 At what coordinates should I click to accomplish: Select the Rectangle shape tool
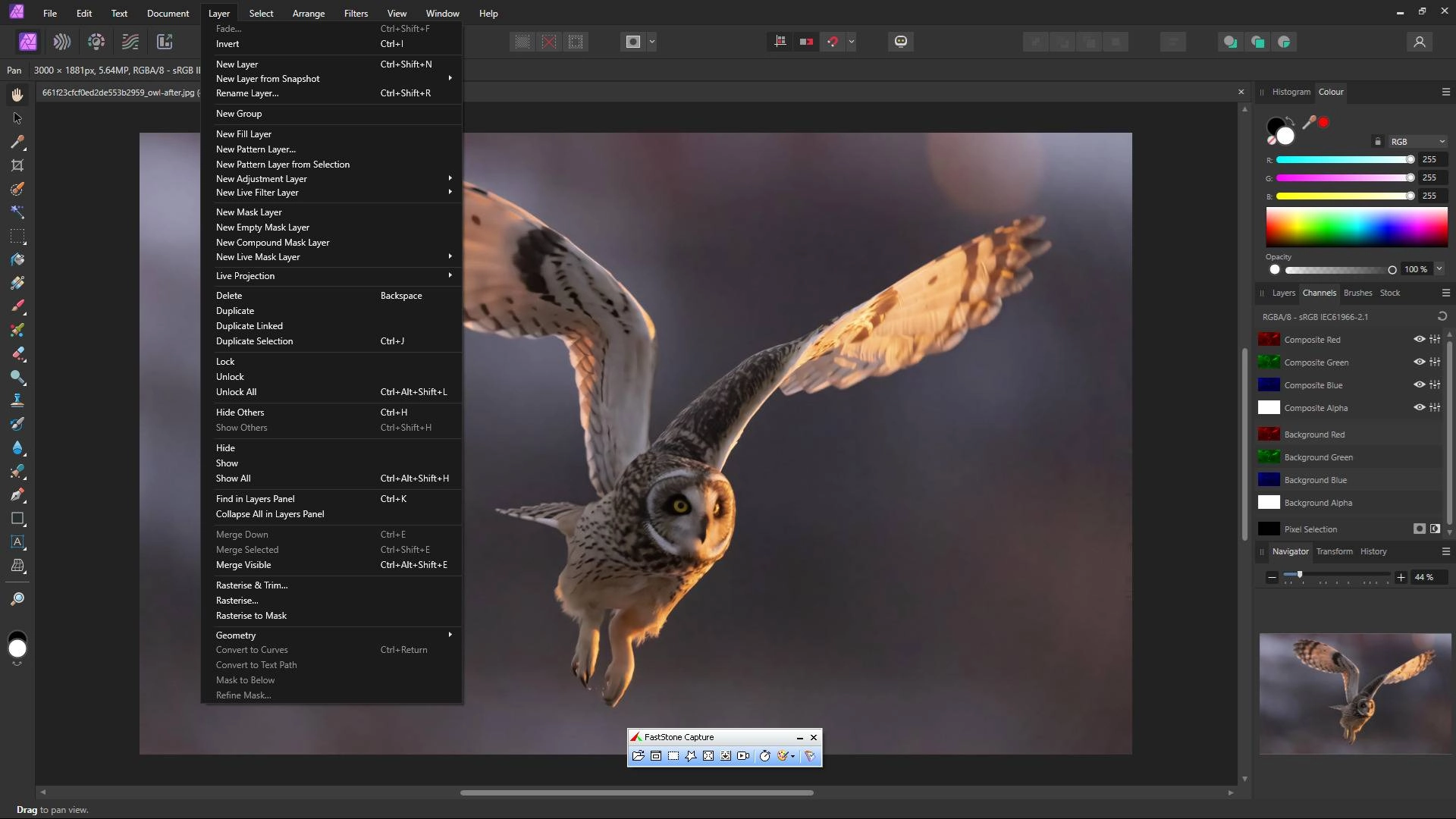pos(17,519)
